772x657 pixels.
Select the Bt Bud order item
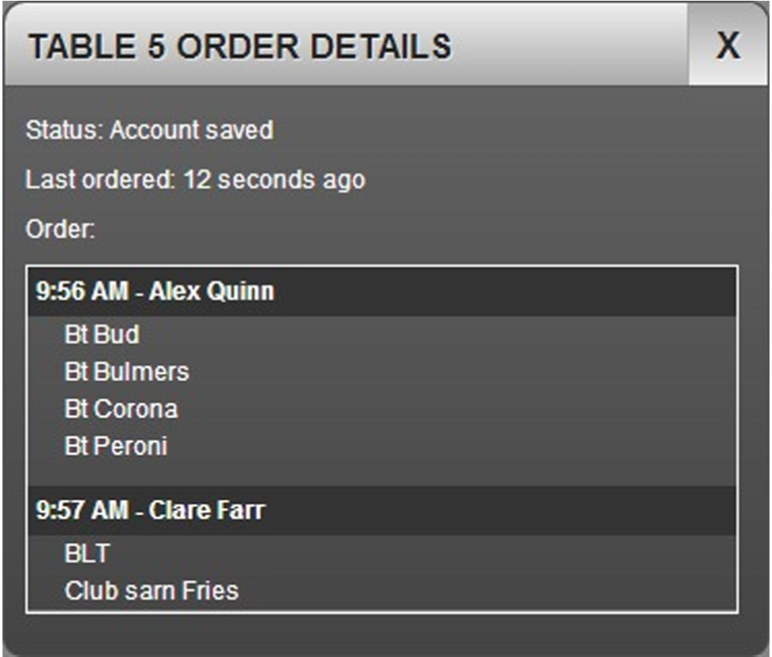pyautogui.click(x=101, y=334)
